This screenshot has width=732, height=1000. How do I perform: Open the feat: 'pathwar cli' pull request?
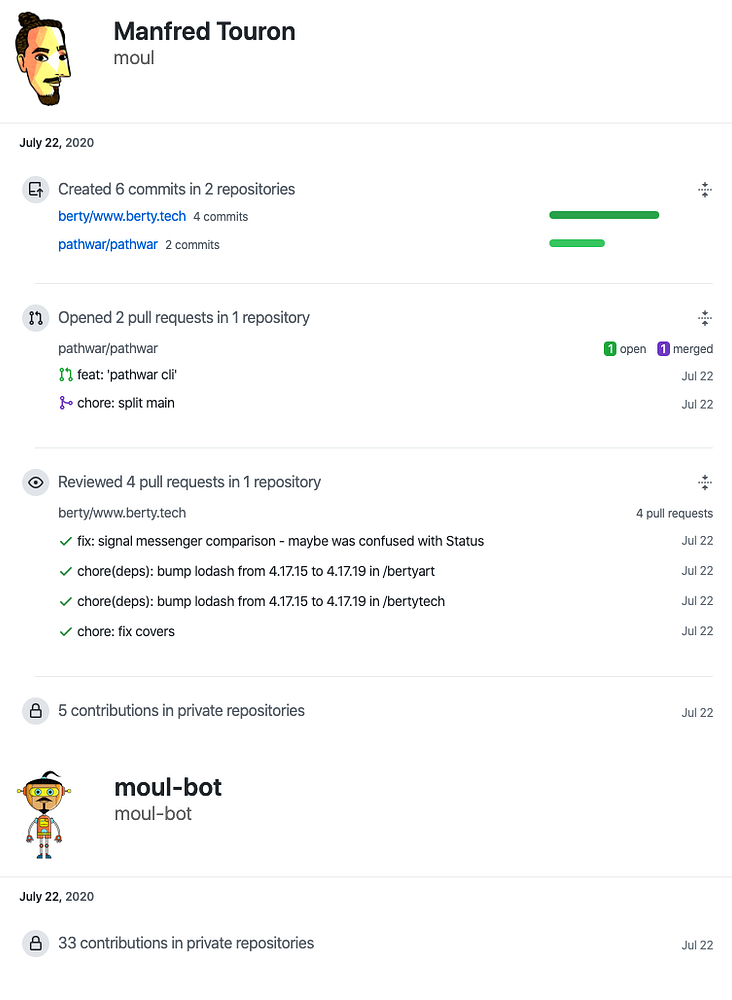(127, 375)
